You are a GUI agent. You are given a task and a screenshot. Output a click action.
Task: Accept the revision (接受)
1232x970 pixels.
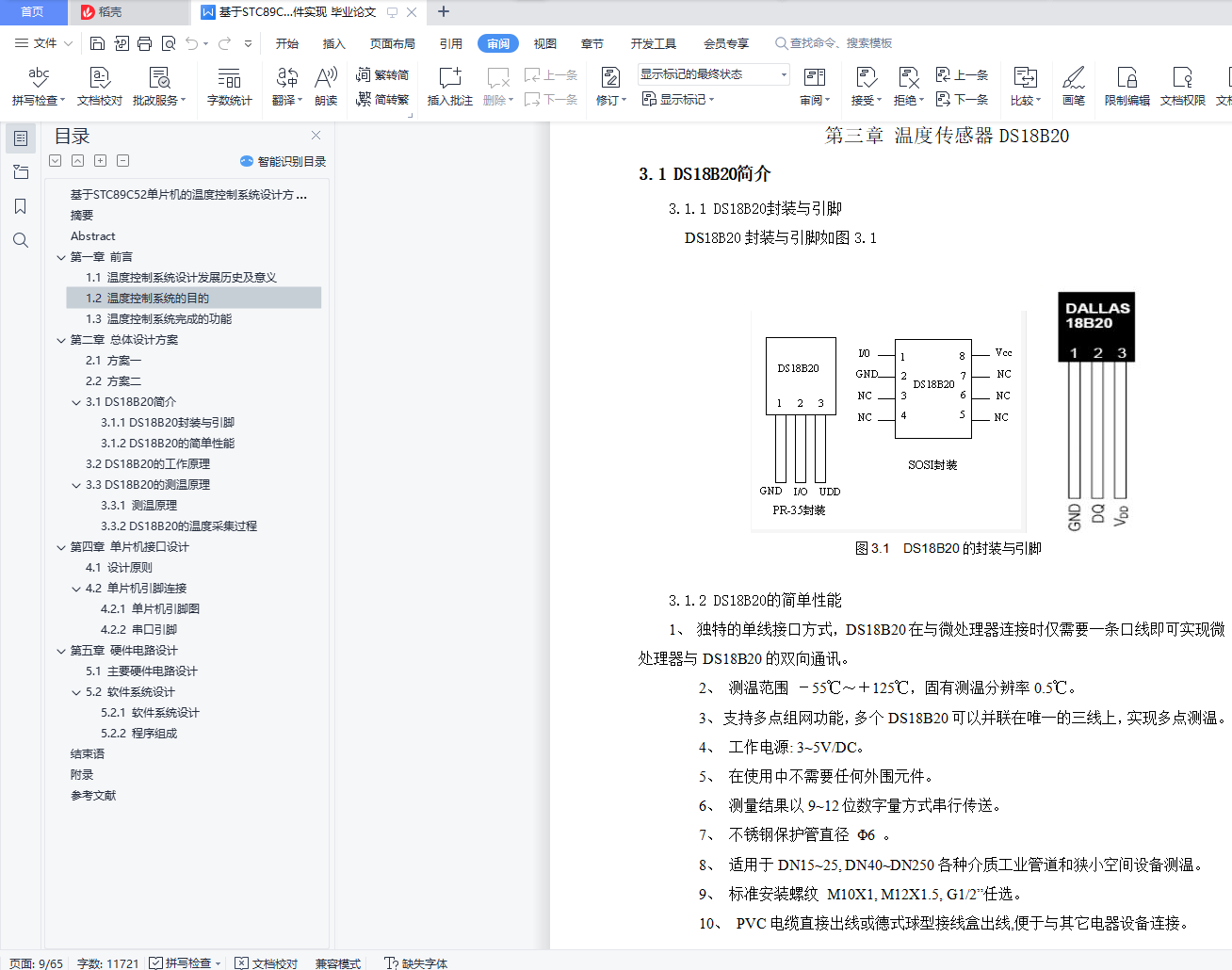point(867,85)
